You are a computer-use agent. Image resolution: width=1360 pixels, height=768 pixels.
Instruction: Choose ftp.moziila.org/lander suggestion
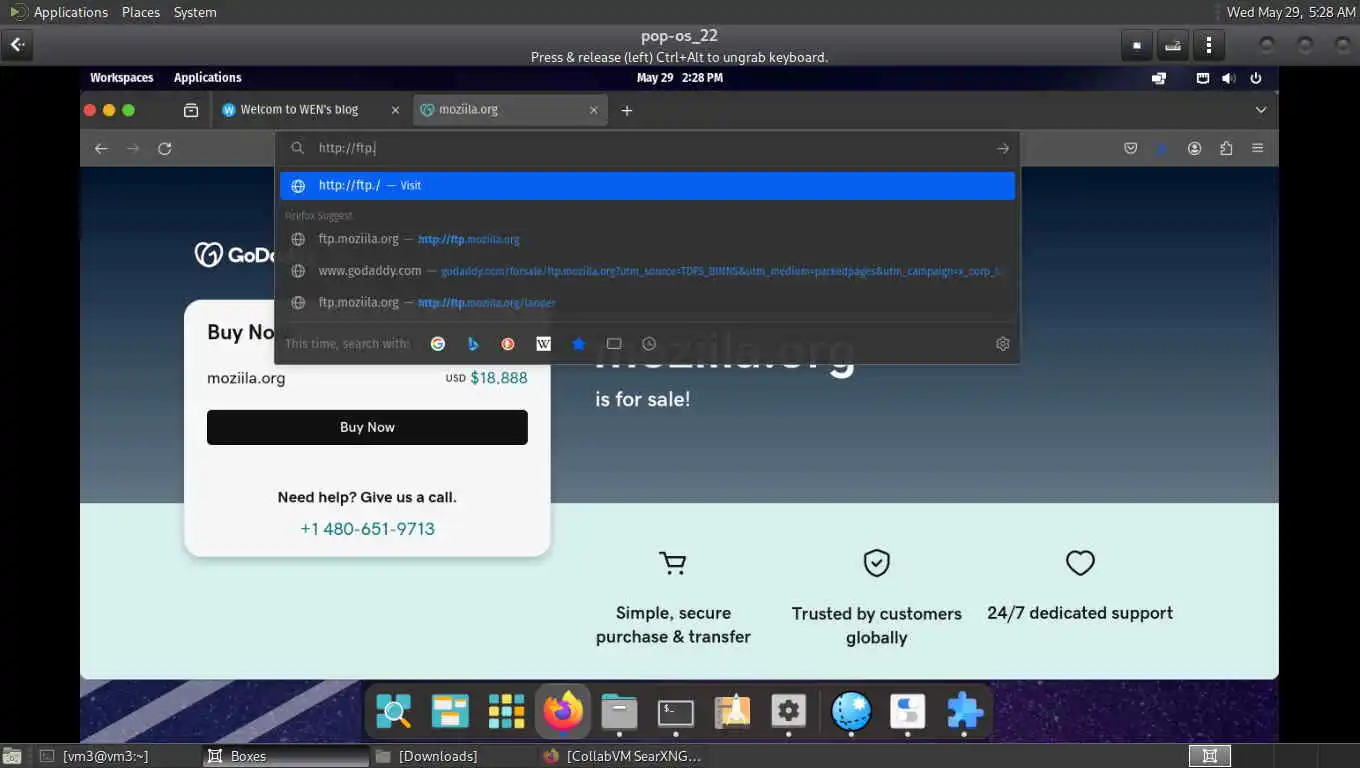coord(647,302)
